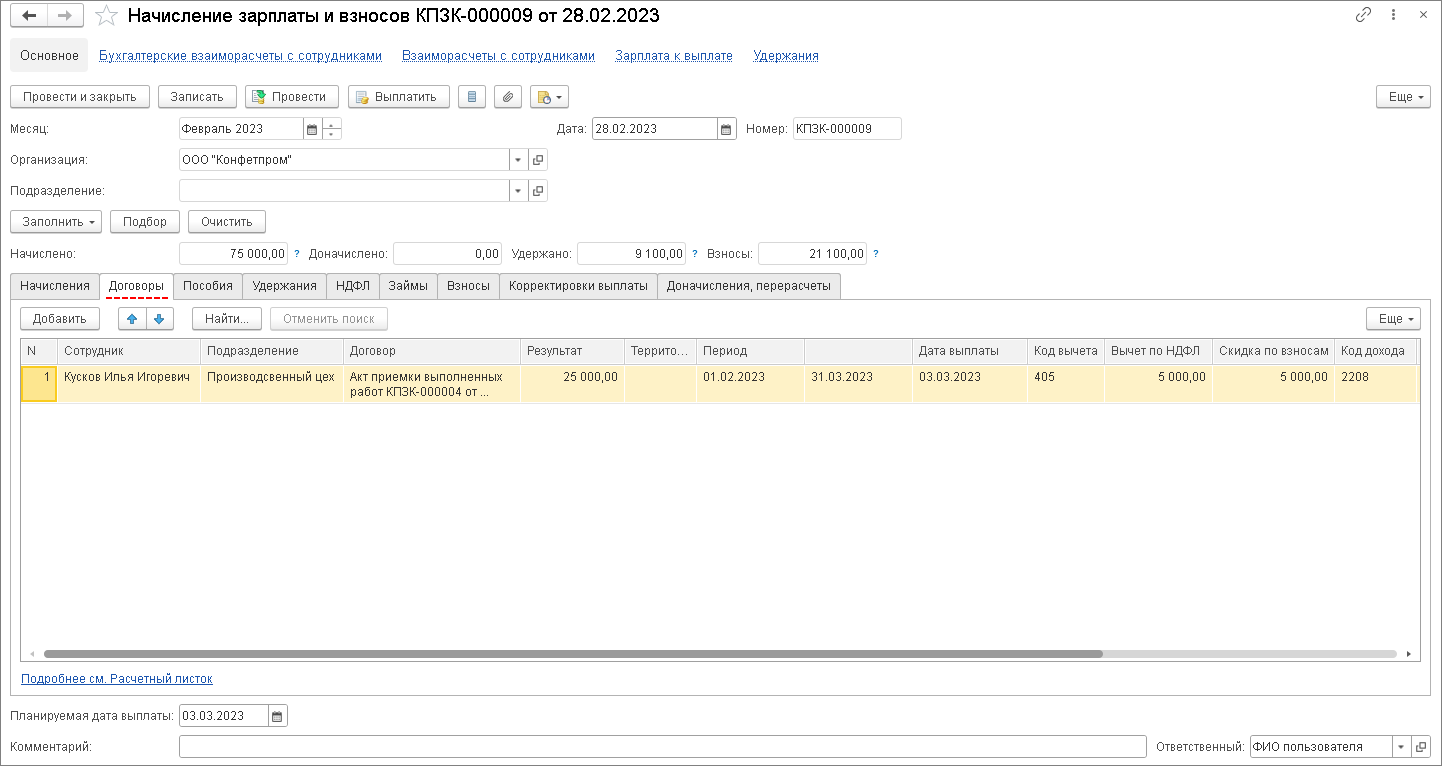Show help for the Удержано amount
Screen dimensions: 1442x766
(695, 254)
